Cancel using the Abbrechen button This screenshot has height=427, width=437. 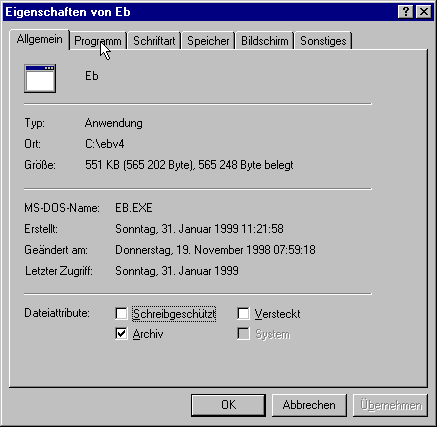tap(309, 405)
